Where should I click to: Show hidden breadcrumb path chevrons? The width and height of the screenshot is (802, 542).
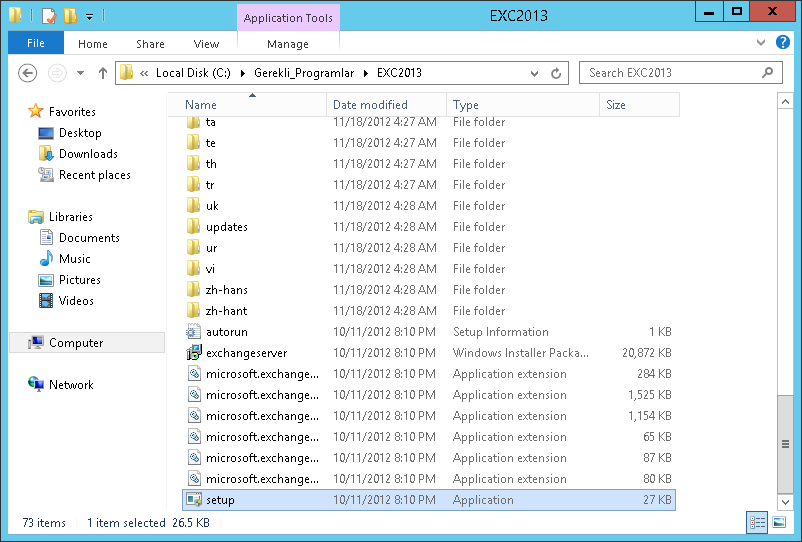point(144,73)
